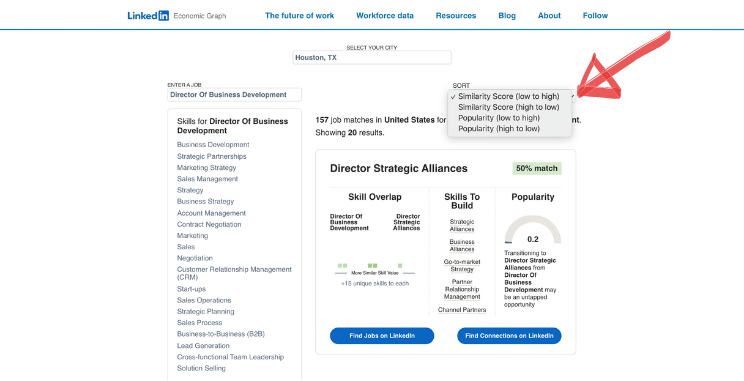Click Start-ups in skills list
This screenshot has width=744, height=381.
191,289
